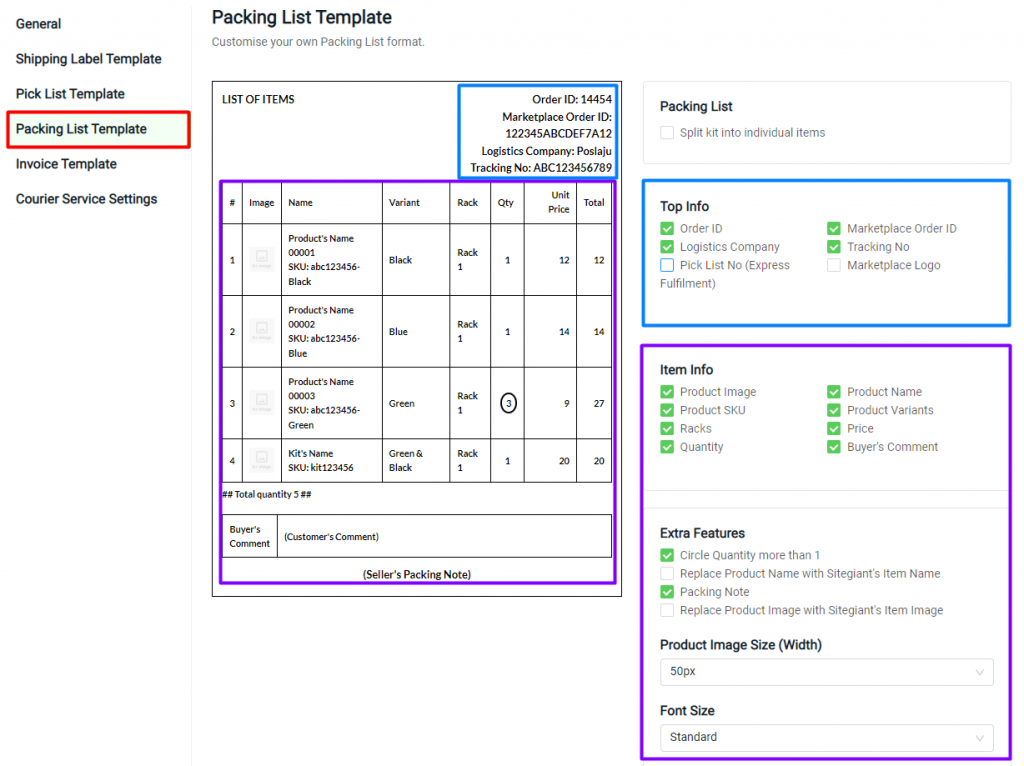Toggle off the Tracking No checkbox
Screen dimensions: 1024x766
[833, 246]
